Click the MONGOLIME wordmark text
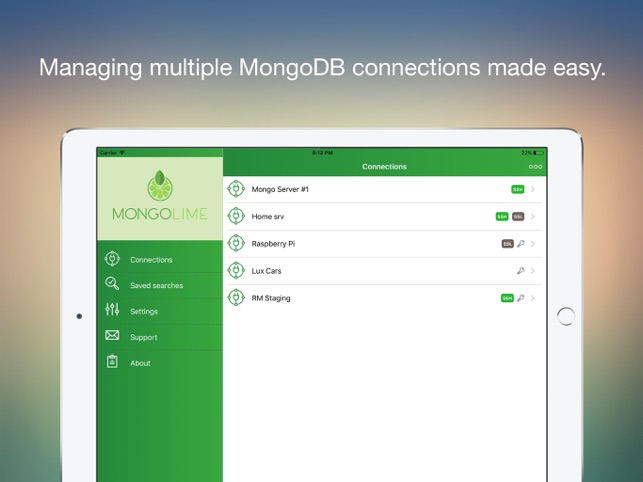This screenshot has width=643, height=482. click(x=160, y=214)
